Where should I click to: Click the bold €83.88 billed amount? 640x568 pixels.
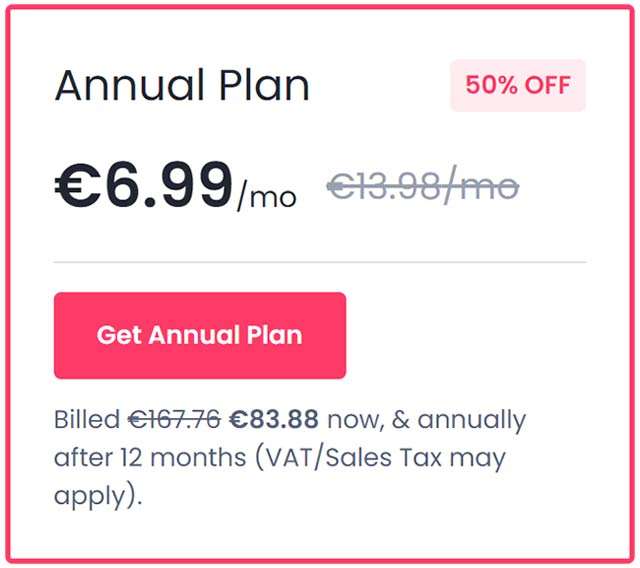(274, 420)
